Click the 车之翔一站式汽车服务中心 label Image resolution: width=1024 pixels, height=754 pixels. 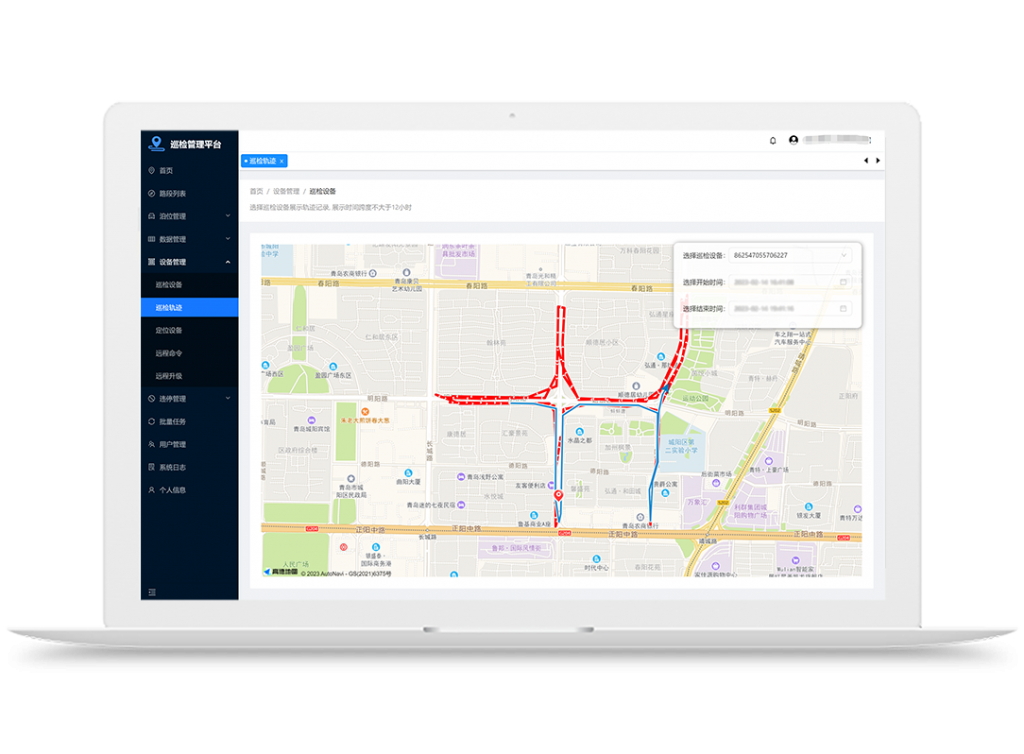[x=793, y=338]
